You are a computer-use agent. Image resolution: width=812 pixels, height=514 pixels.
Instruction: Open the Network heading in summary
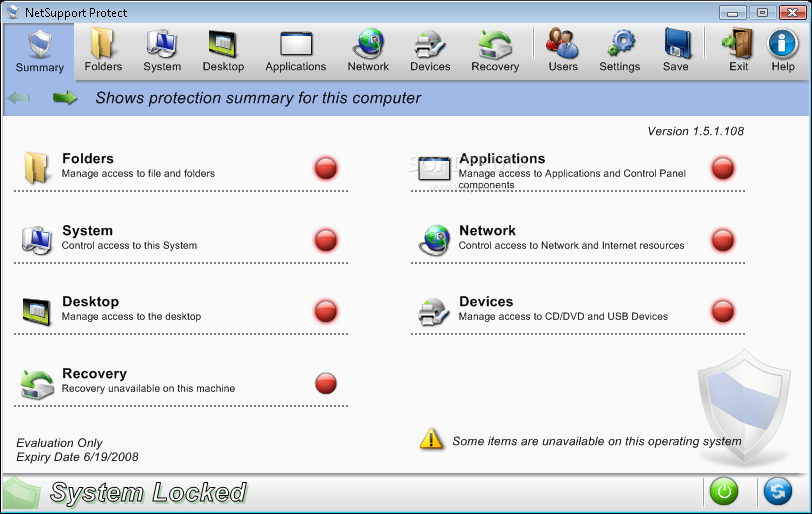[x=487, y=230]
